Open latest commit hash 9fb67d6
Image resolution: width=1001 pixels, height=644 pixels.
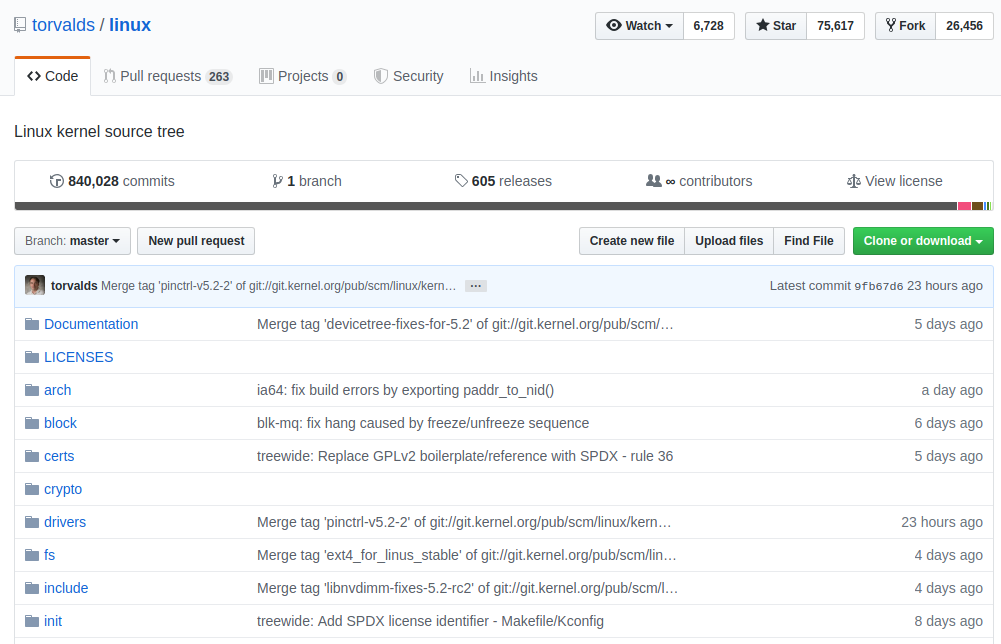click(x=878, y=287)
